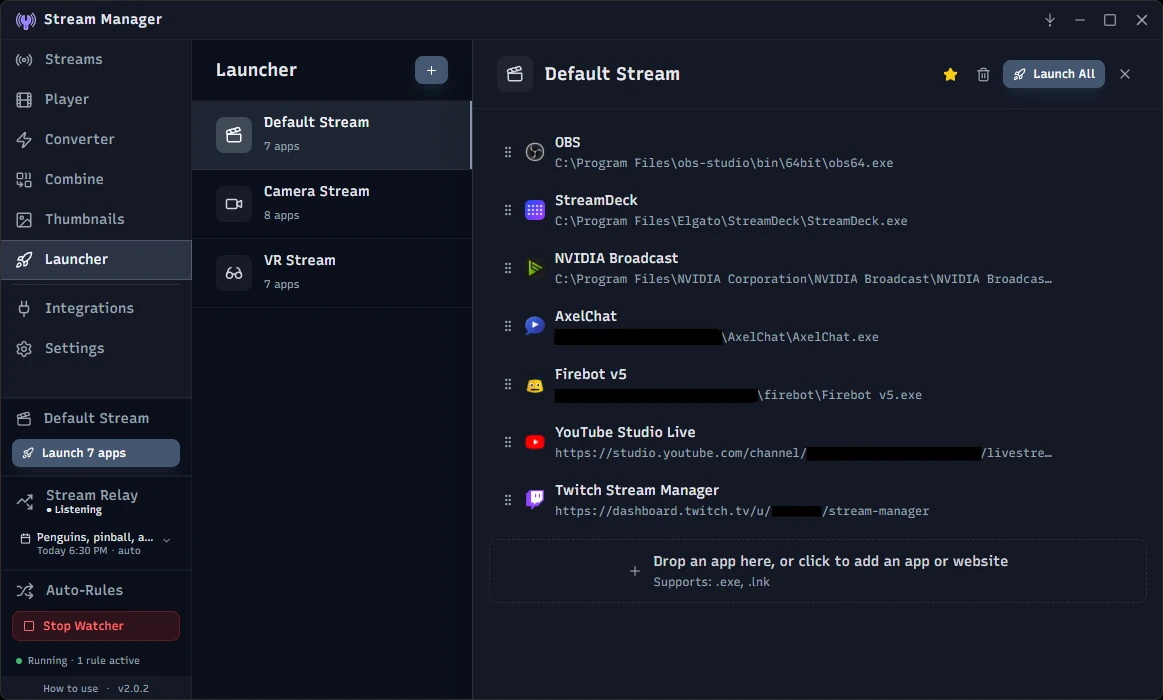Image resolution: width=1163 pixels, height=700 pixels.
Task: Click the Stream Manager logo icon
Action: (x=25, y=20)
